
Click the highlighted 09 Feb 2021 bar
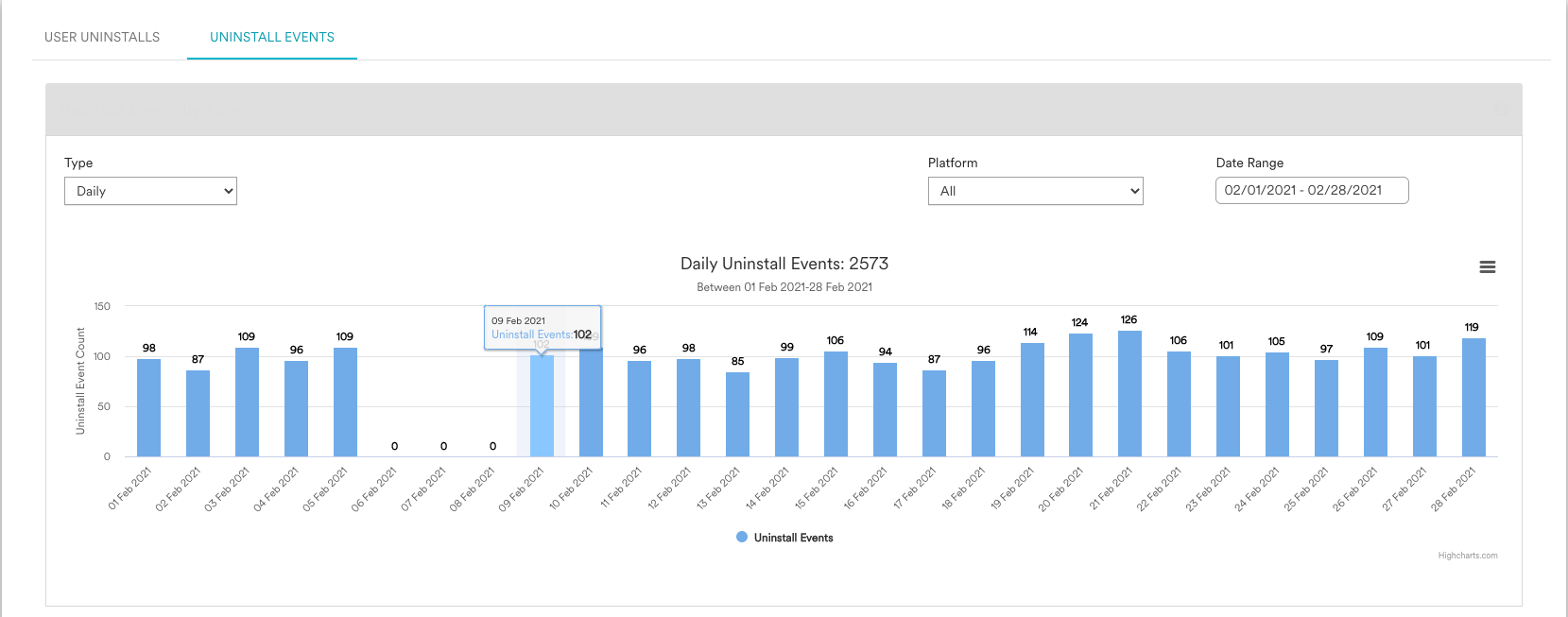(542, 406)
